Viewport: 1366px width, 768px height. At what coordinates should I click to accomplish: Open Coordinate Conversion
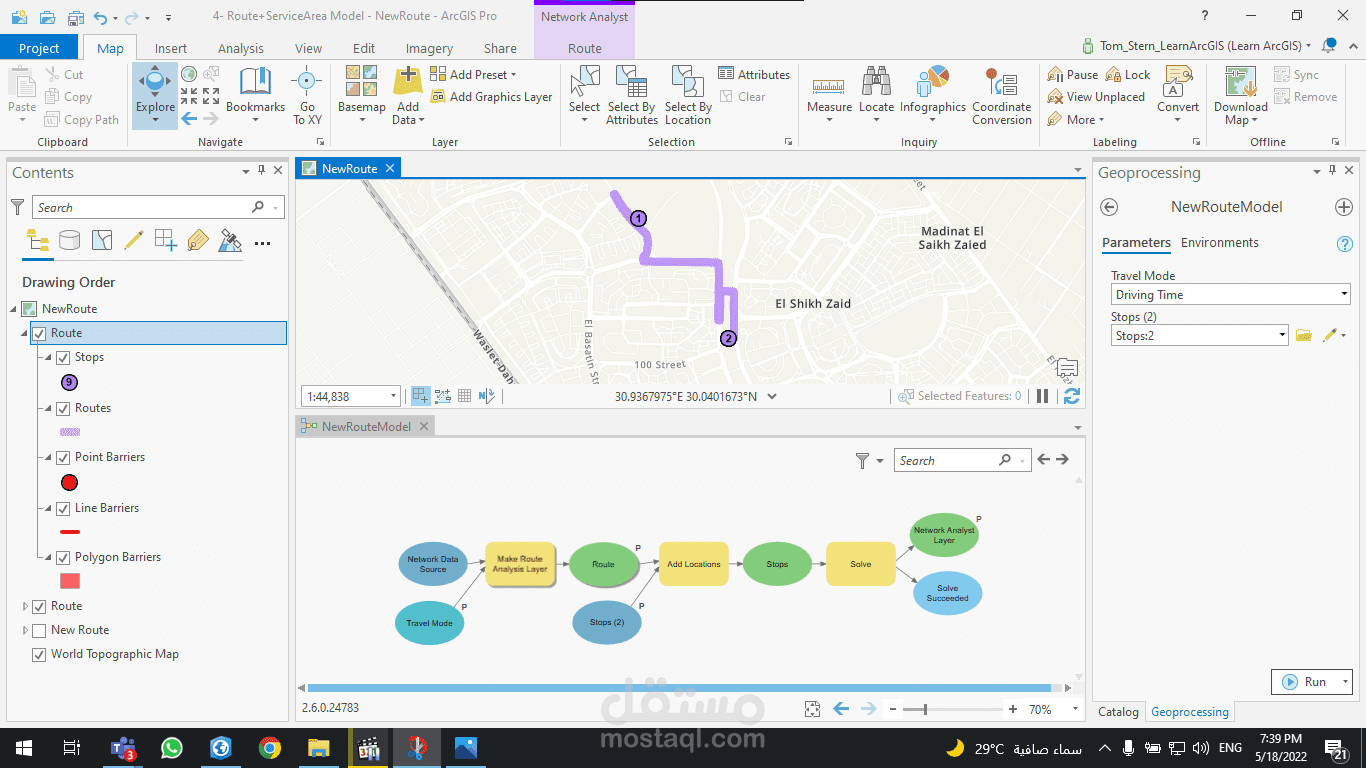1001,95
